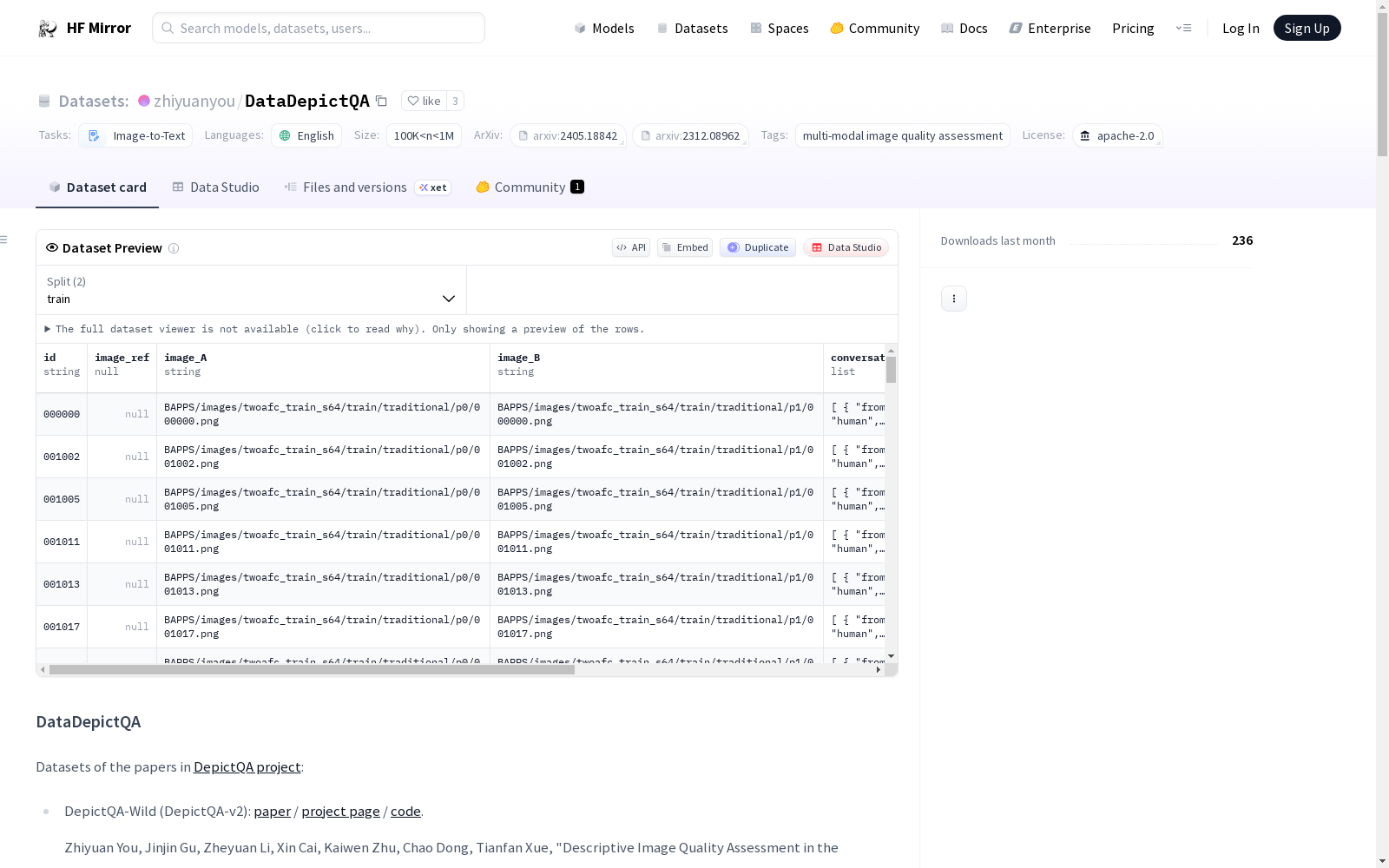The width and height of the screenshot is (1389, 868).
Task: Open the zhiyuanyou profile link
Action: (194, 101)
